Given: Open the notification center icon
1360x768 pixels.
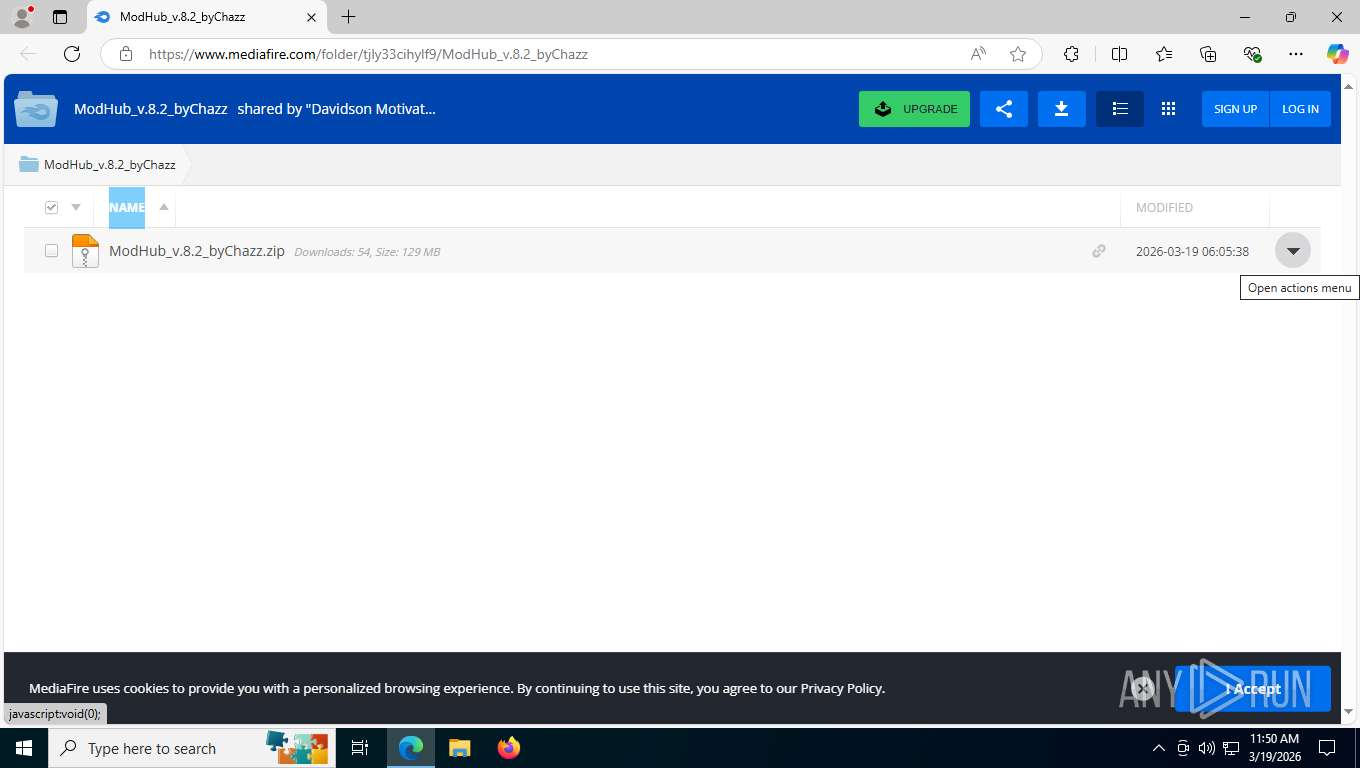Looking at the screenshot, I should click(x=1327, y=748).
